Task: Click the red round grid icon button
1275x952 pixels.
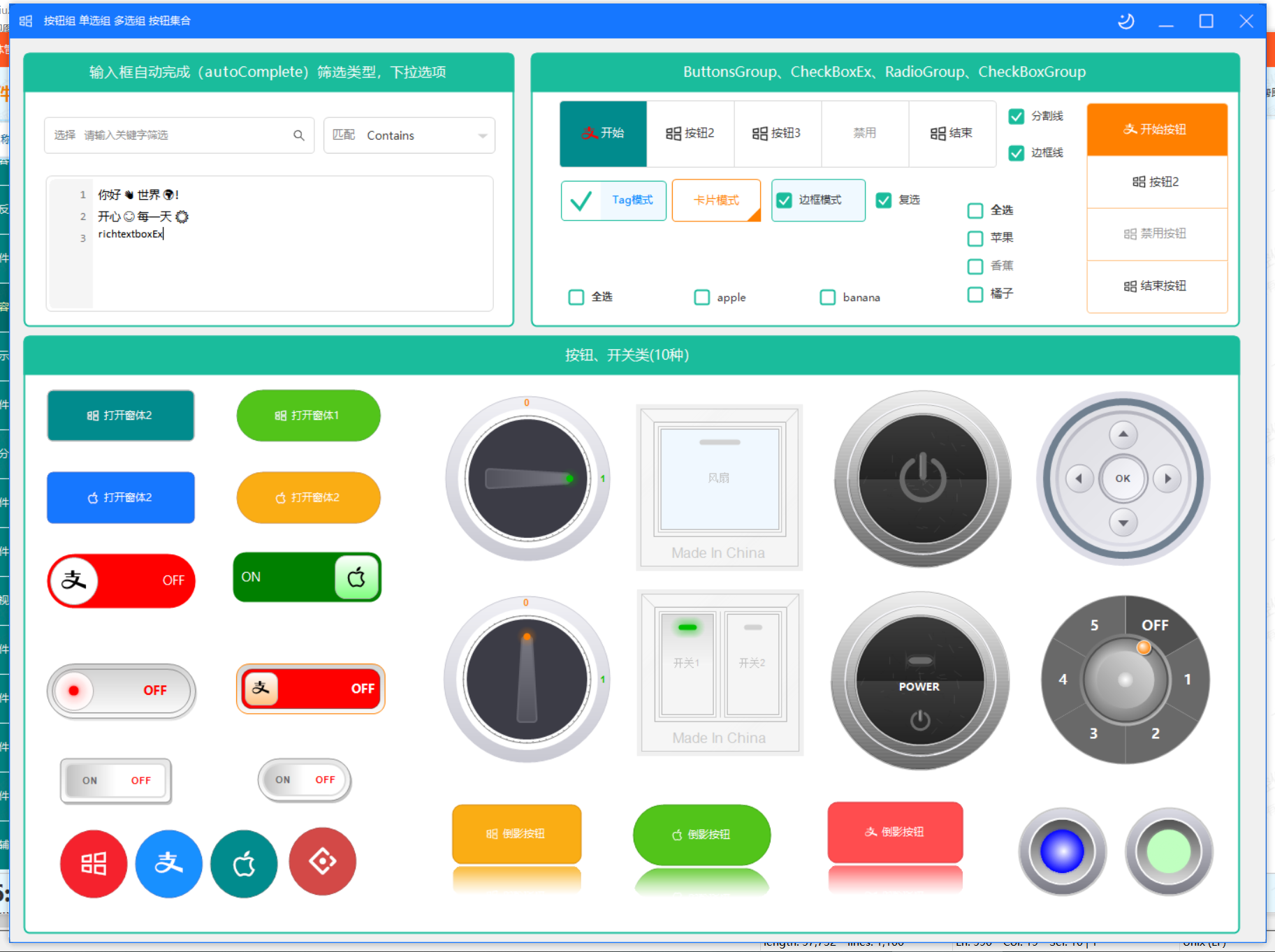Action: point(94,863)
